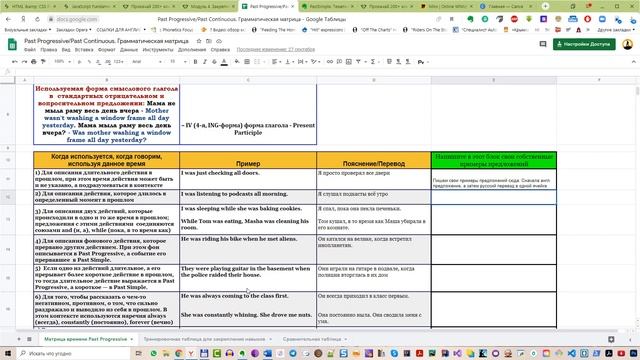The image size is (640, 360).
Task: Click the Insert link icon
Action: tap(330, 62)
